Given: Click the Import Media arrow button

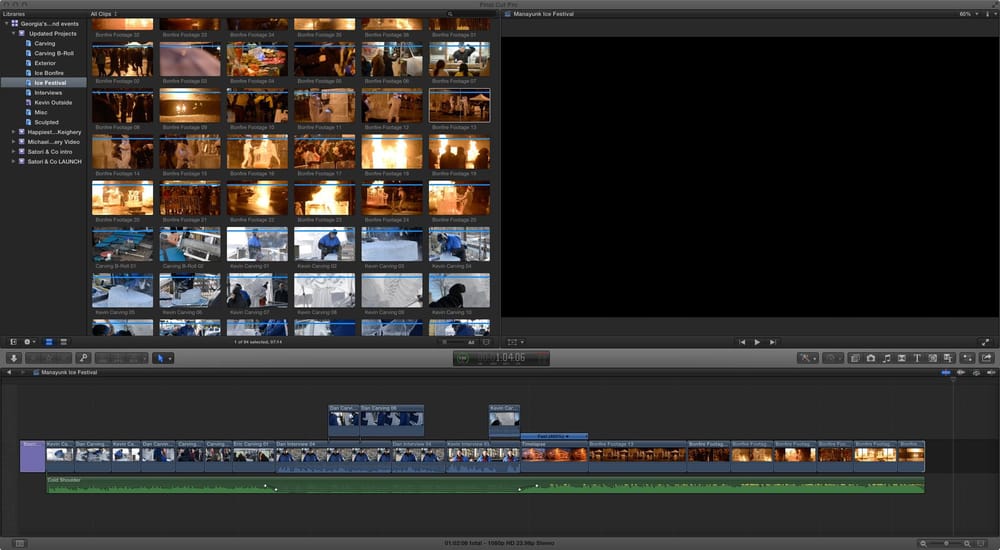Looking at the screenshot, I should 13,358.
